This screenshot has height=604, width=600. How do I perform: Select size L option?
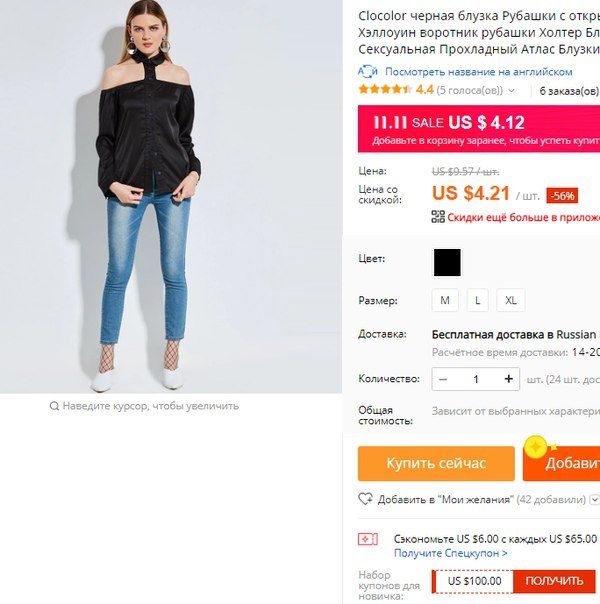tap(478, 300)
